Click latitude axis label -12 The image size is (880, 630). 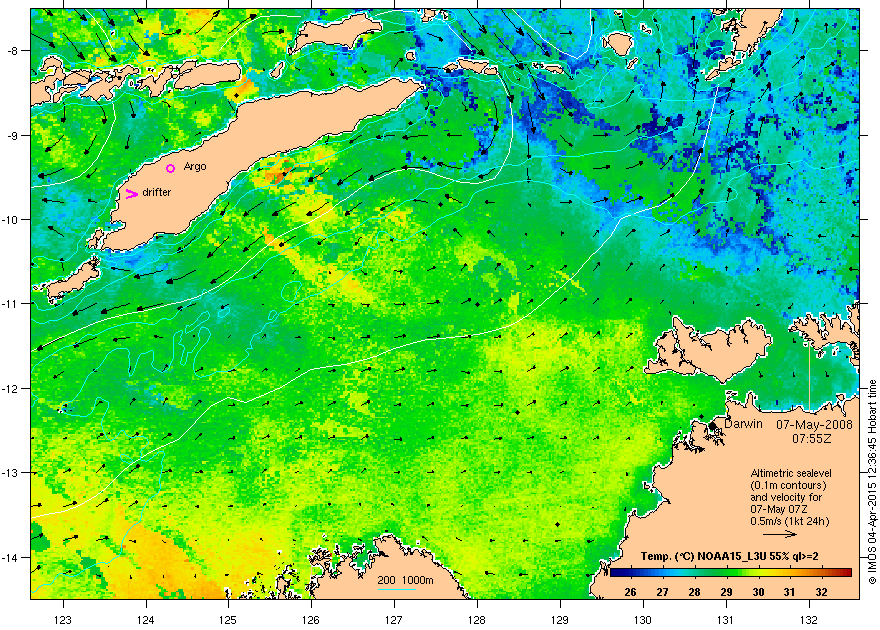[11, 388]
